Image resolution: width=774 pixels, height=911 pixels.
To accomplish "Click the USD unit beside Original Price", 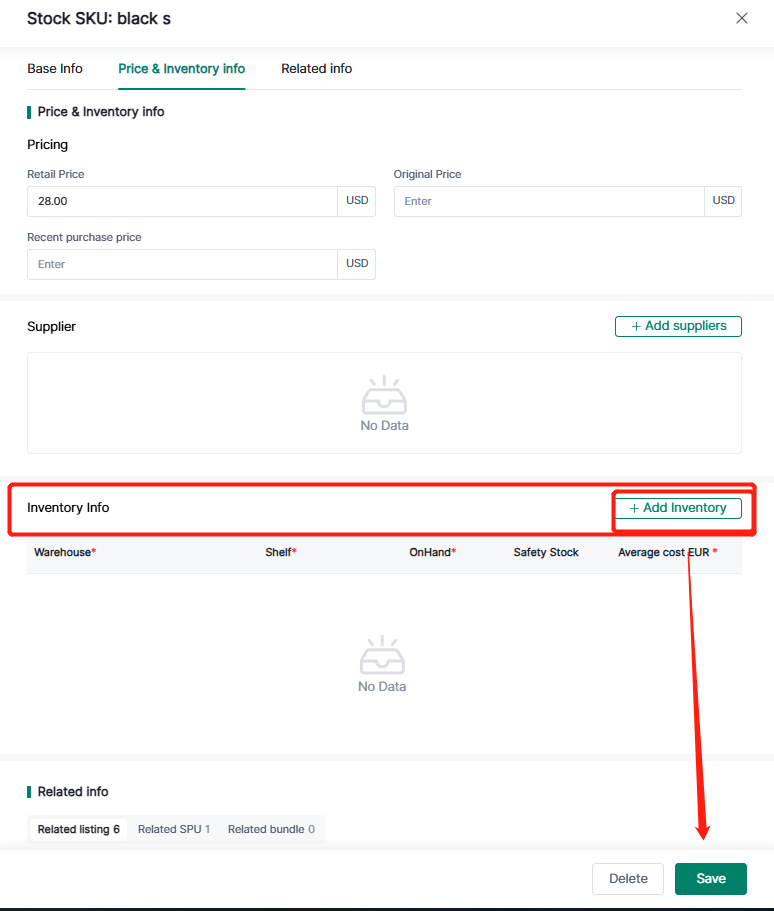I will [723, 201].
